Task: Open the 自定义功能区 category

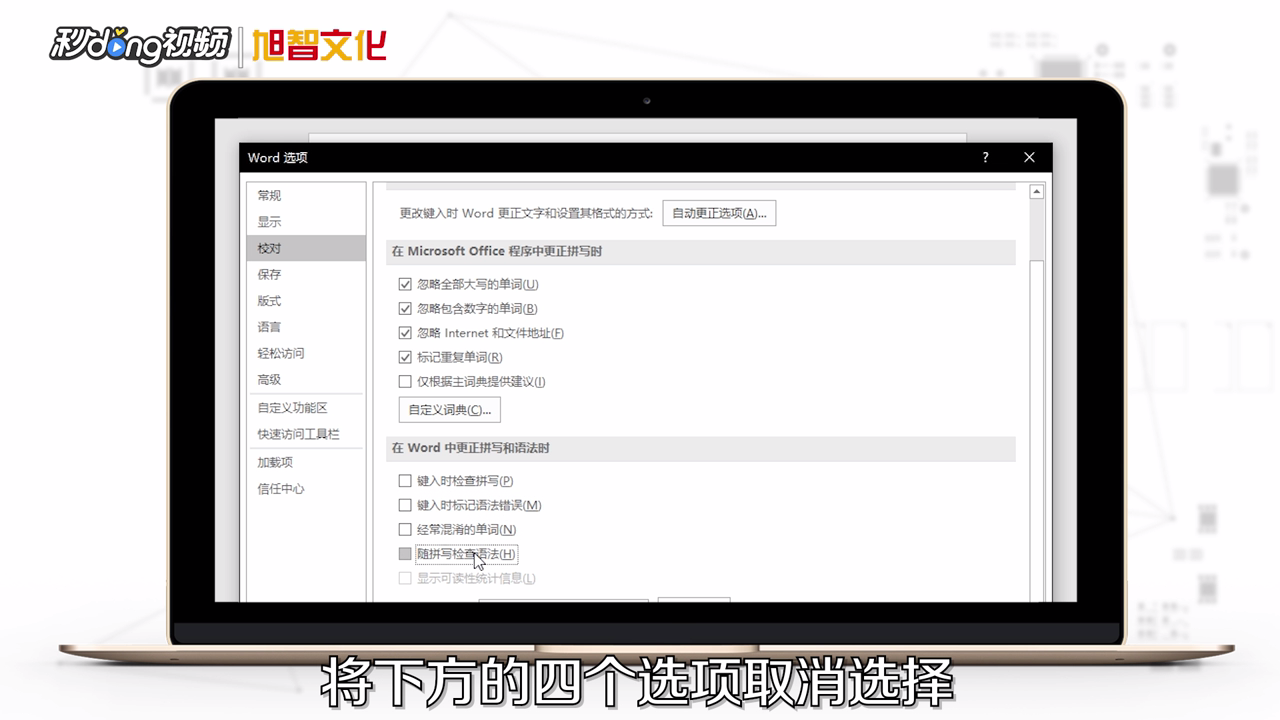Action: [x=305, y=407]
